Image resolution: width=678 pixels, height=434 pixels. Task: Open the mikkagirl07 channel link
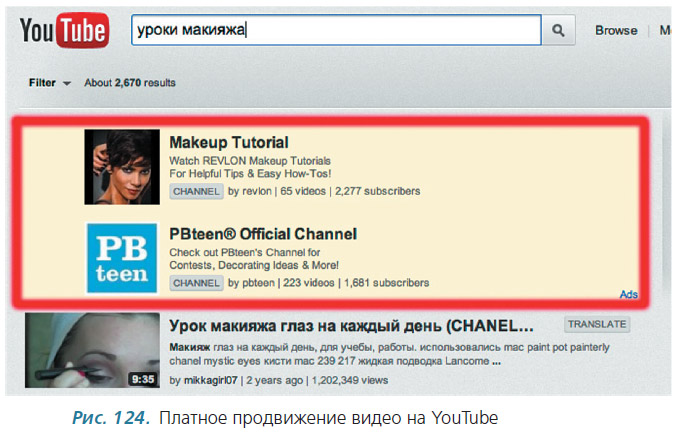211,380
